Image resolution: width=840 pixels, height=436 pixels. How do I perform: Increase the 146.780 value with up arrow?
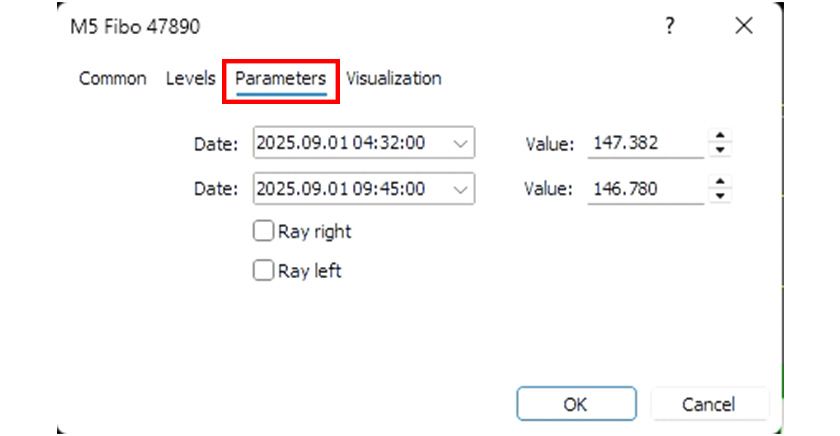[x=721, y=182]
